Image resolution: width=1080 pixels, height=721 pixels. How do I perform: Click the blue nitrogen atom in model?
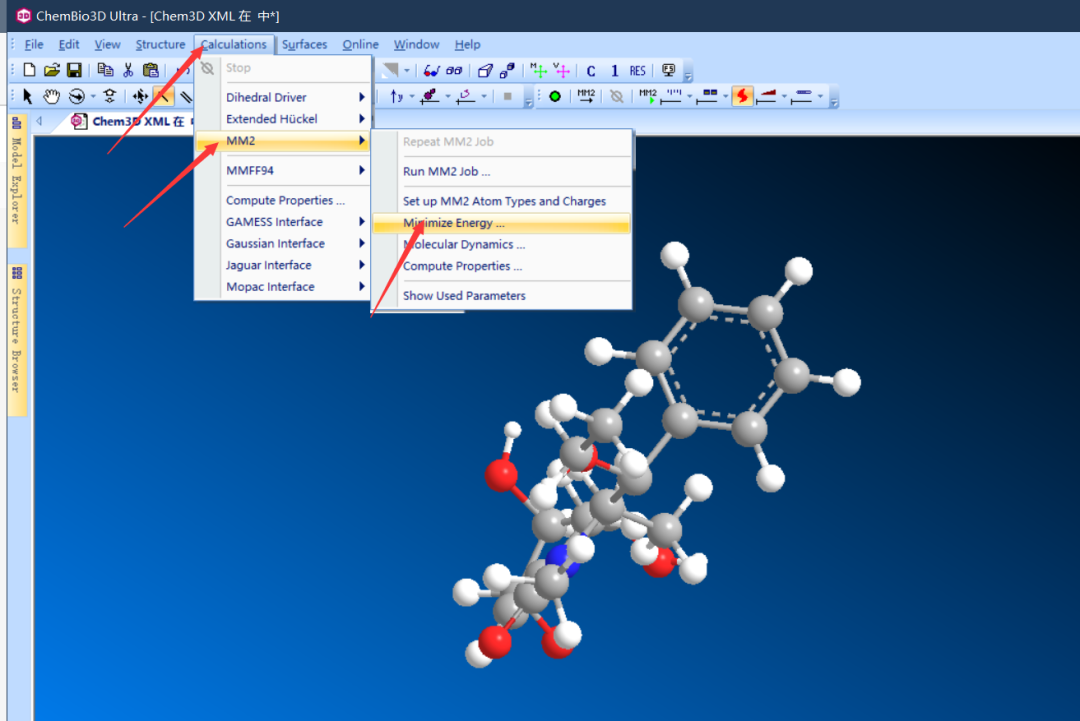563,557
